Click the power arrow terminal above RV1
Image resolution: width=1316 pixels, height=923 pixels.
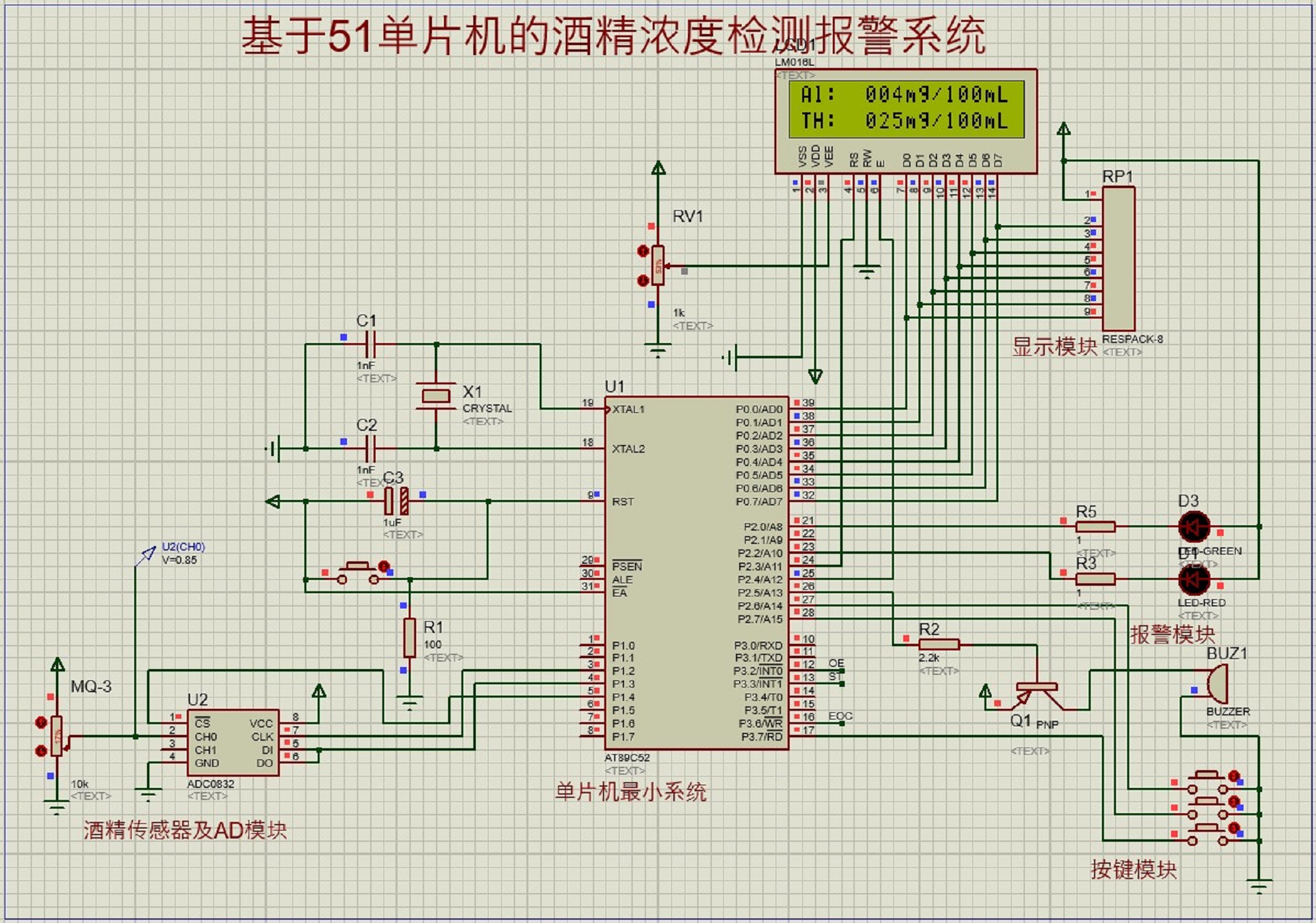pyautogui.click(x=658, y=168)
